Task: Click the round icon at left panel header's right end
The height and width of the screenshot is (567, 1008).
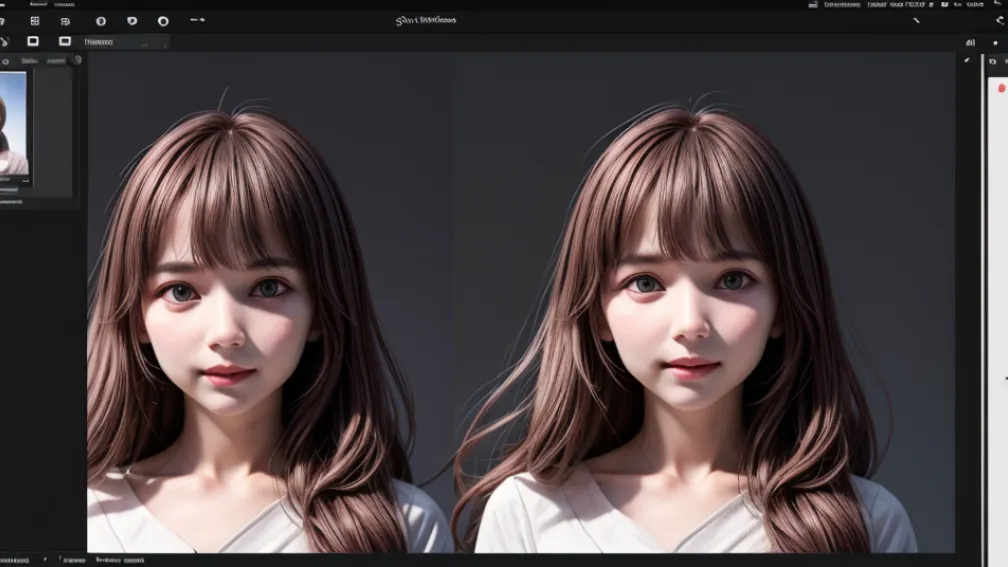Action: click(x=76, y=60)
